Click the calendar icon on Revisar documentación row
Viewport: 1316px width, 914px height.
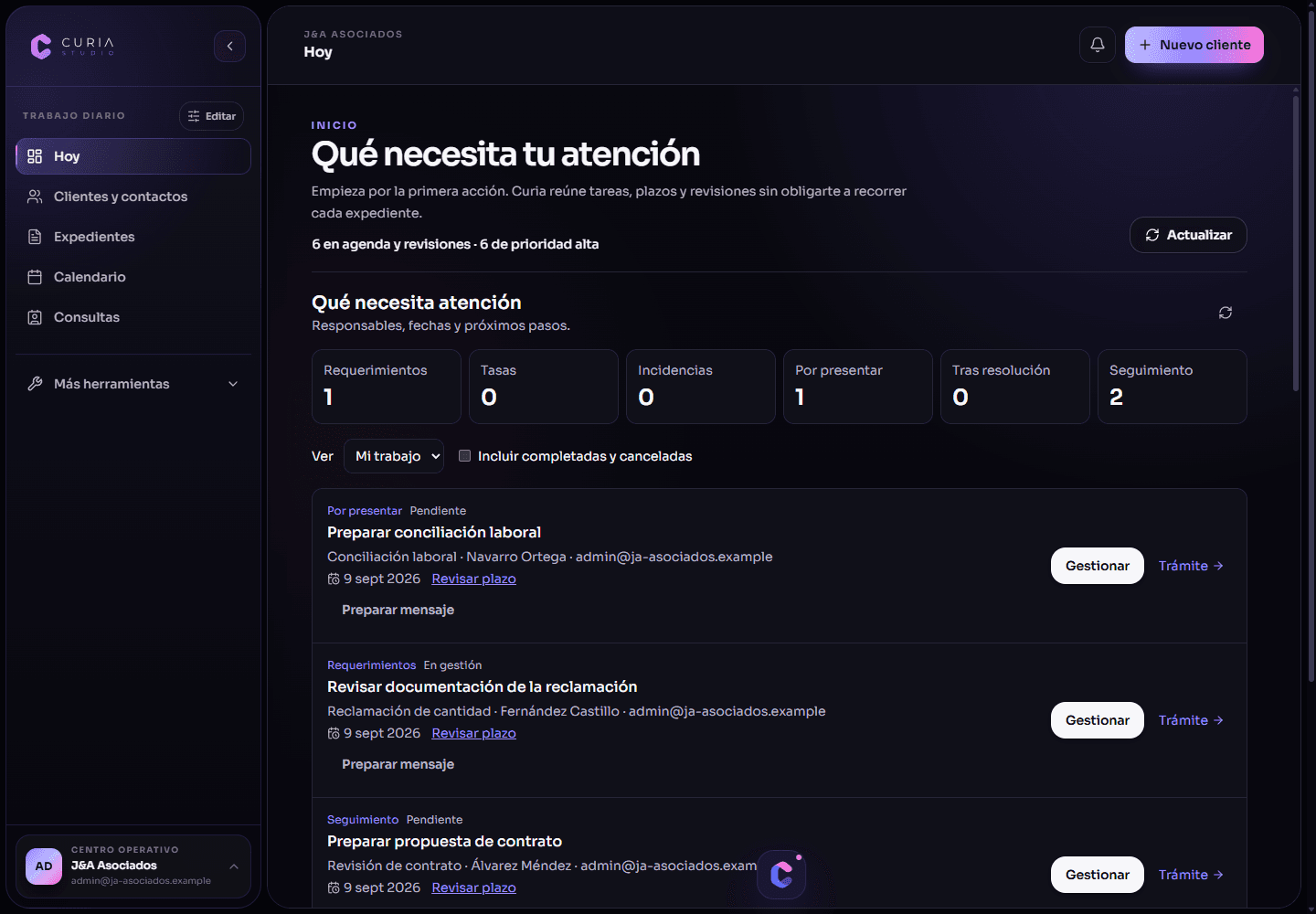334,733
